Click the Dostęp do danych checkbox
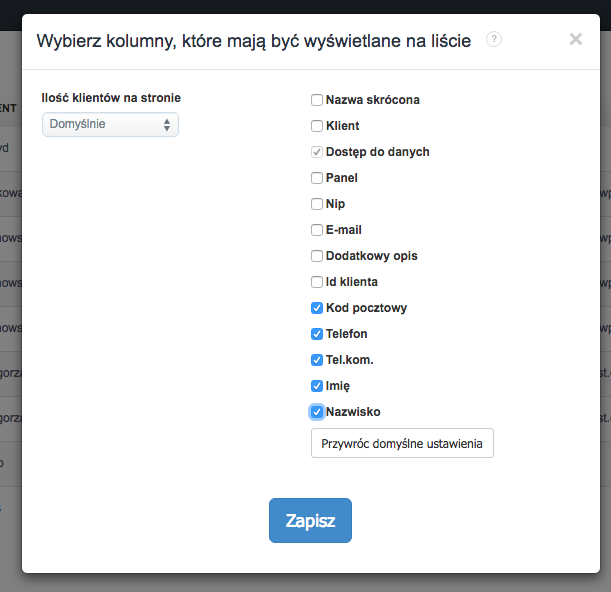611x592 pixels. (317, 152)
